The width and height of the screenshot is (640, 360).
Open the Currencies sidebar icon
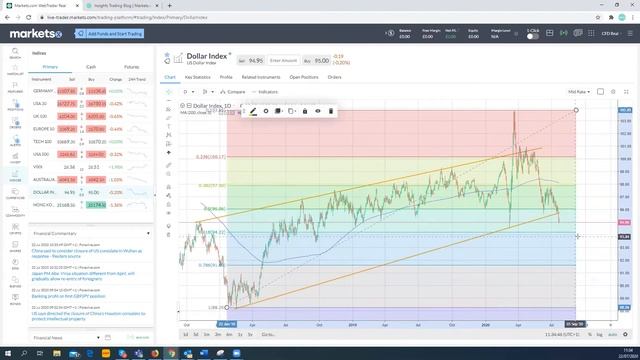15,193
